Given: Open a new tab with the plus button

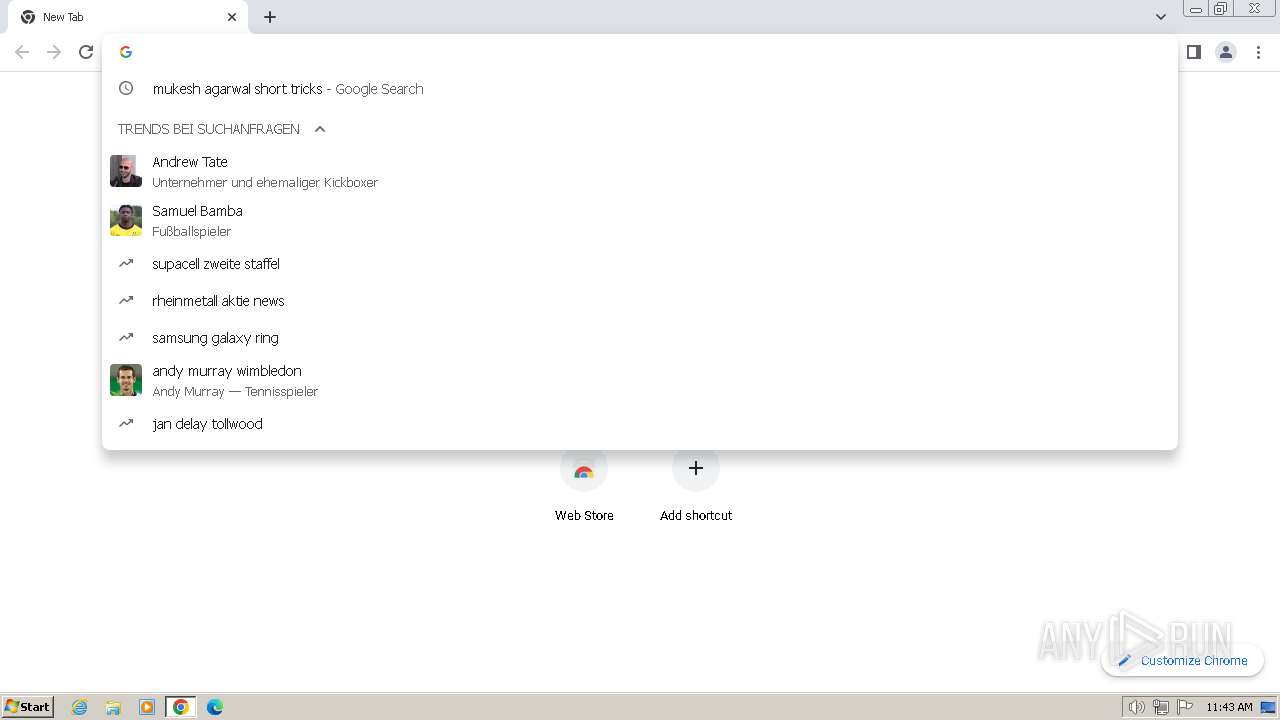Looking at the screenshot, I should [270, 17].
